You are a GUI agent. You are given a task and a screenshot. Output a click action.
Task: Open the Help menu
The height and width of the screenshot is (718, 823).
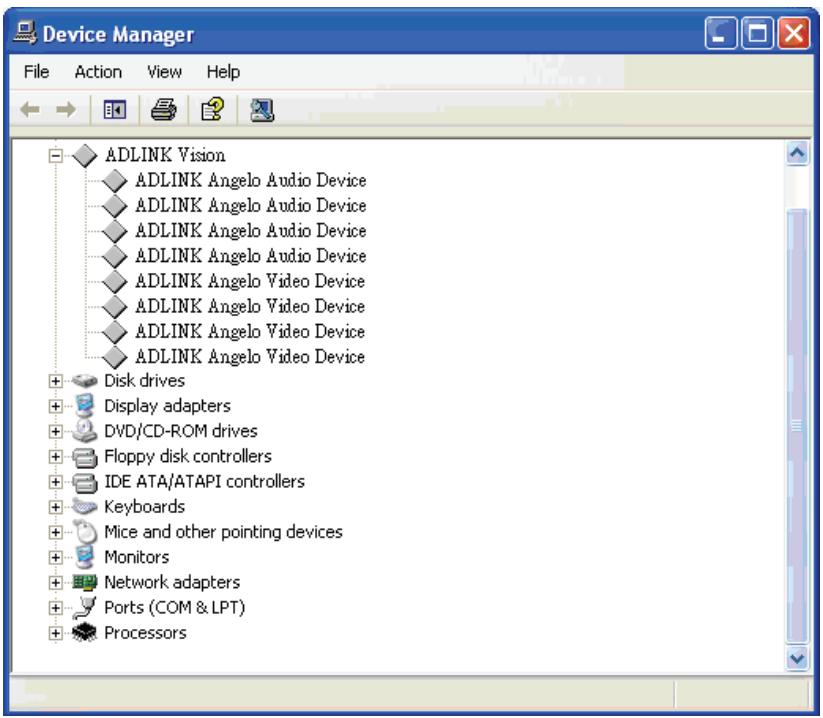click(223, 71)
